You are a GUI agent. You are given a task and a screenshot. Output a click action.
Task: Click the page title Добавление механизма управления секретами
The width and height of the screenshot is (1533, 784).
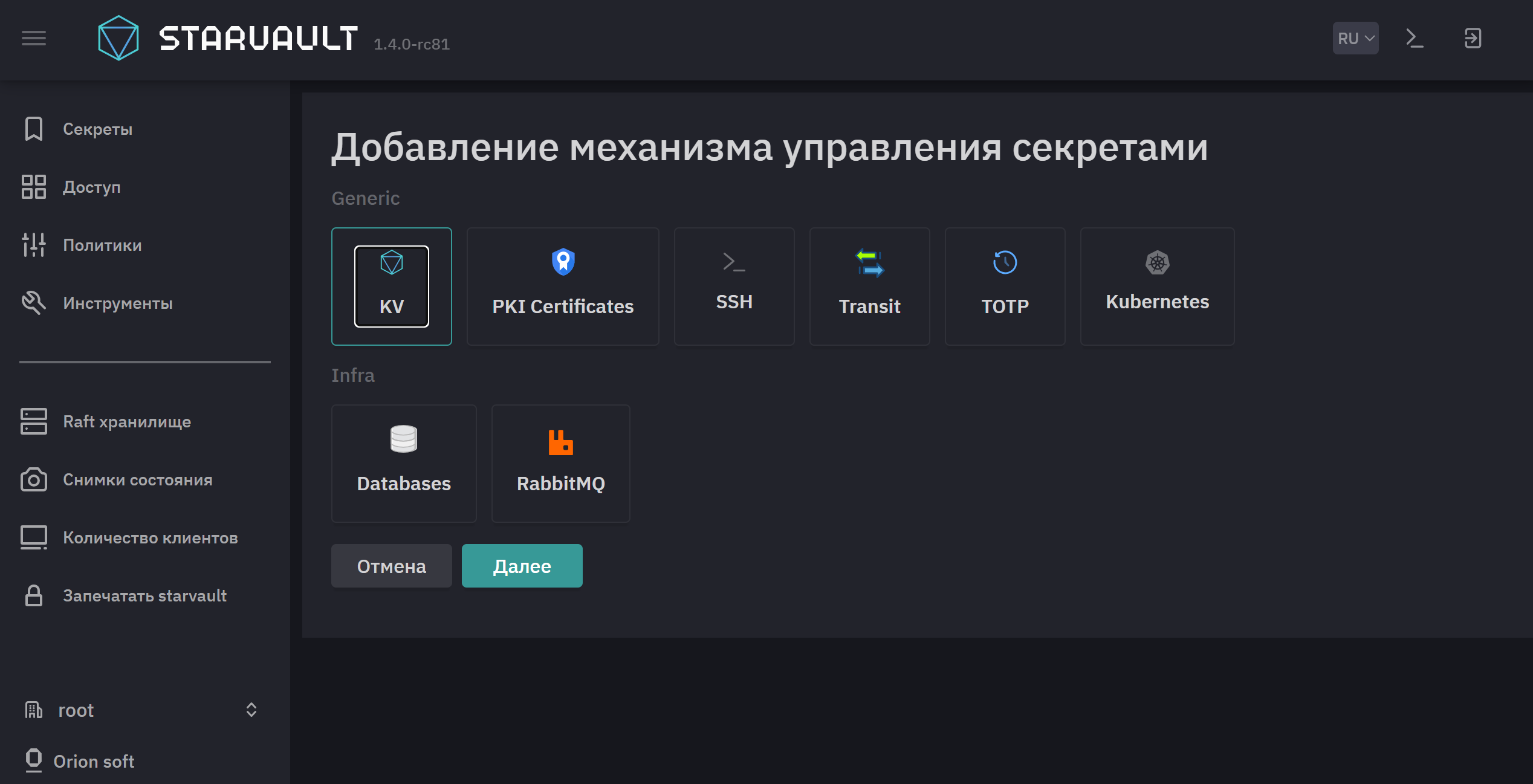769,147
